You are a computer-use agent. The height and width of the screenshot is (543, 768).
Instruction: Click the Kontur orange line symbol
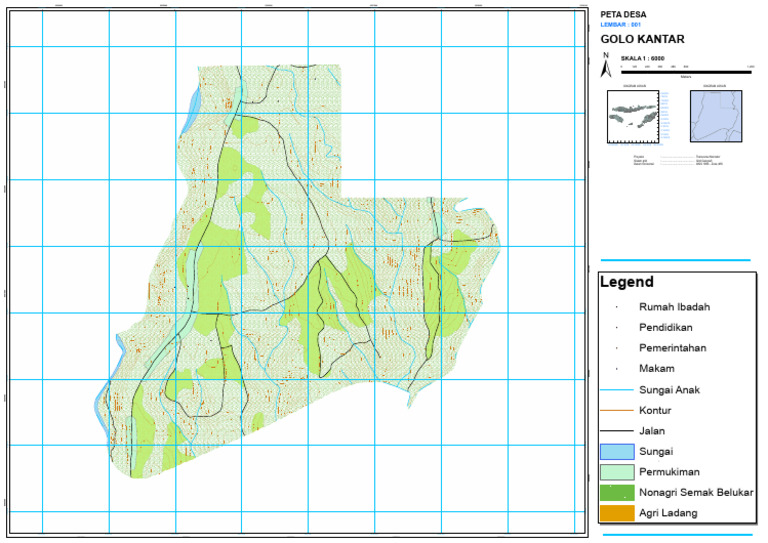tap(617, 411)
